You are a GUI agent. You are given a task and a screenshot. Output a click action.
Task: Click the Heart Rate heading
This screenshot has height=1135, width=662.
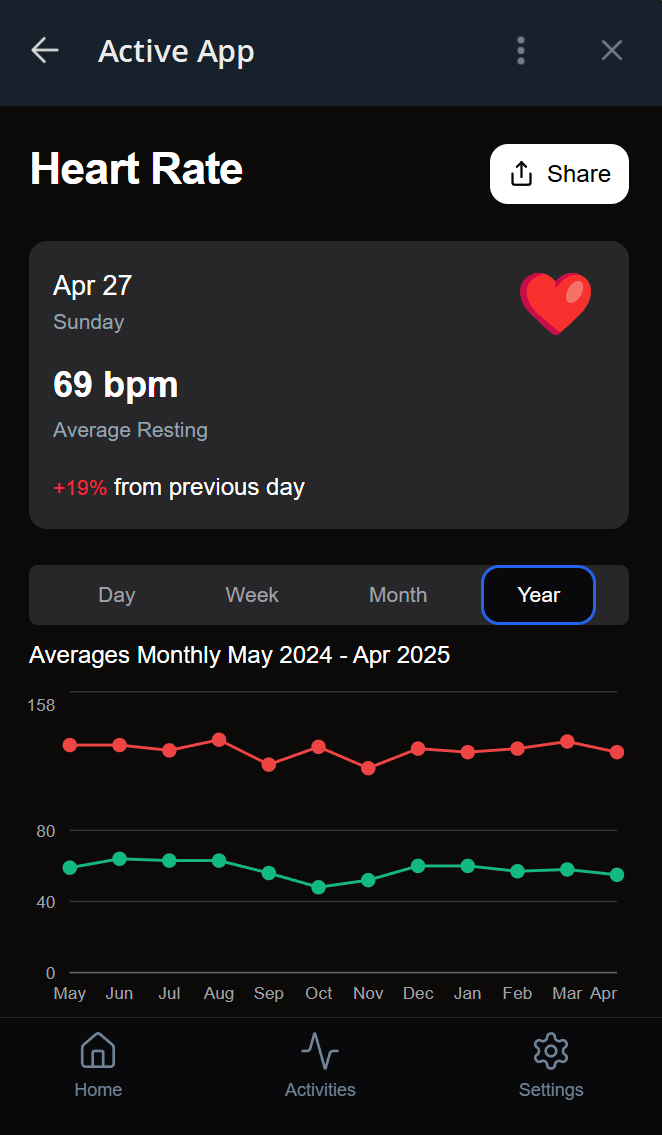tap(136, 168)
